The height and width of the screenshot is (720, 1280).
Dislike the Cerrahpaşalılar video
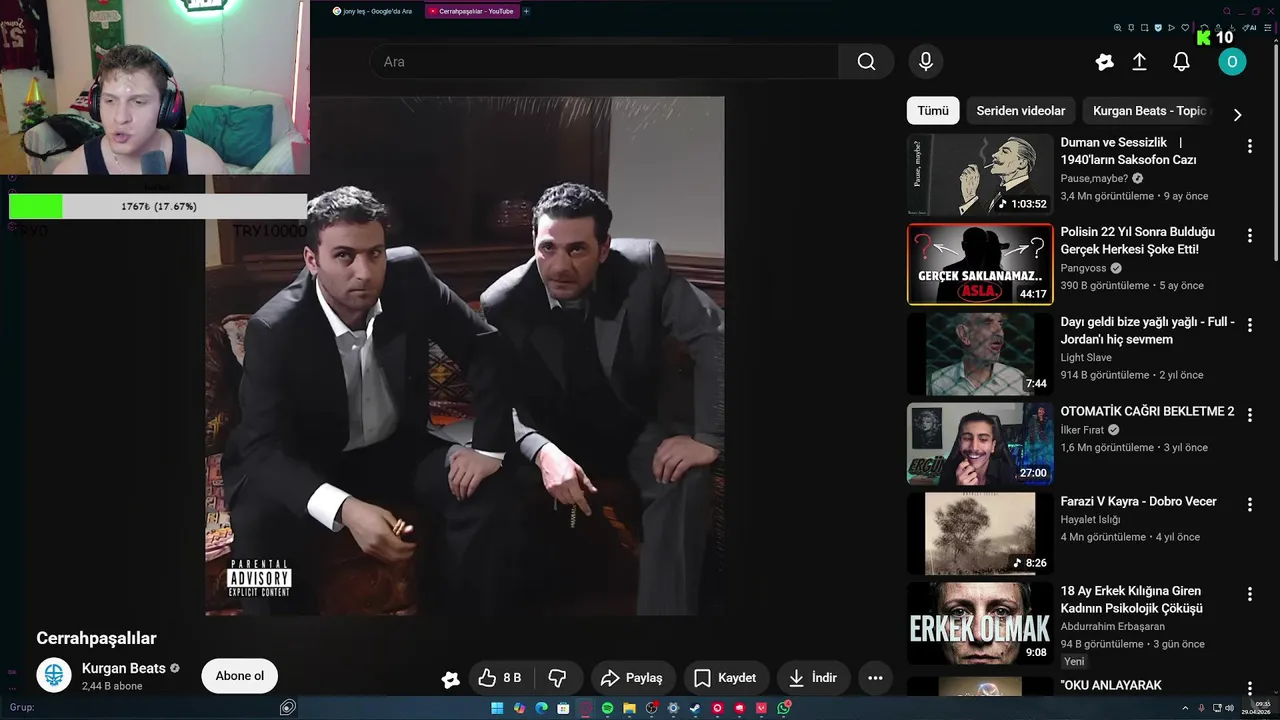point(558,678)
